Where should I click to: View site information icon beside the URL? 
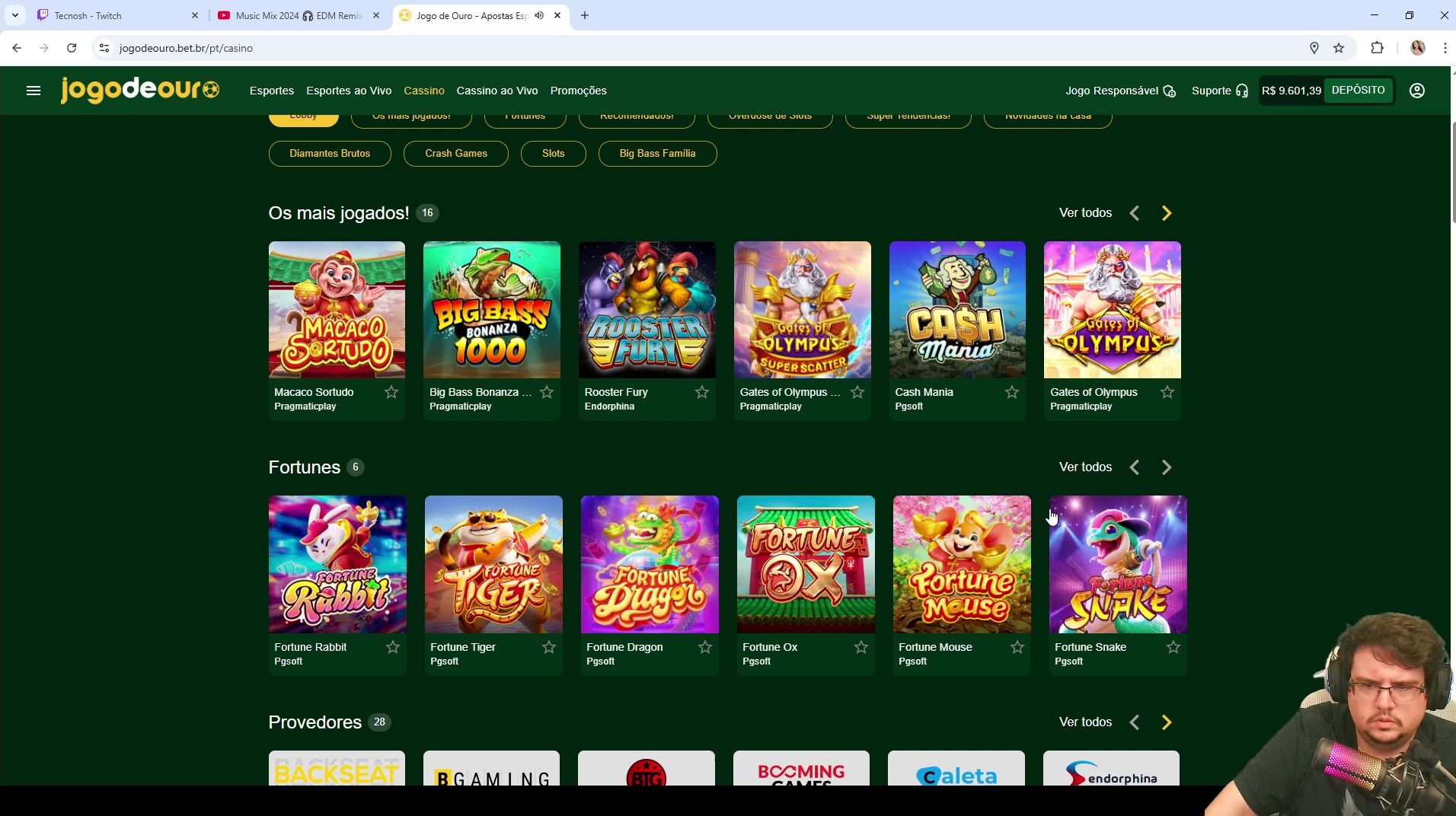[104, 48]
